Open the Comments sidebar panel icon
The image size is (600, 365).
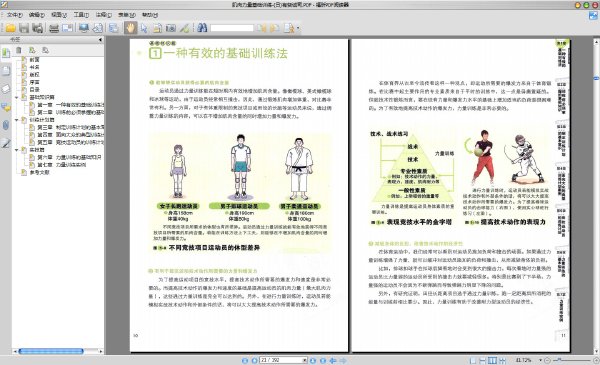(6, 107)
